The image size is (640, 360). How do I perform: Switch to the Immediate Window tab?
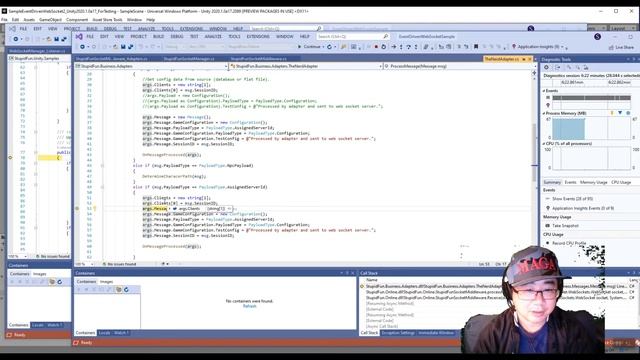pos(436,333)
